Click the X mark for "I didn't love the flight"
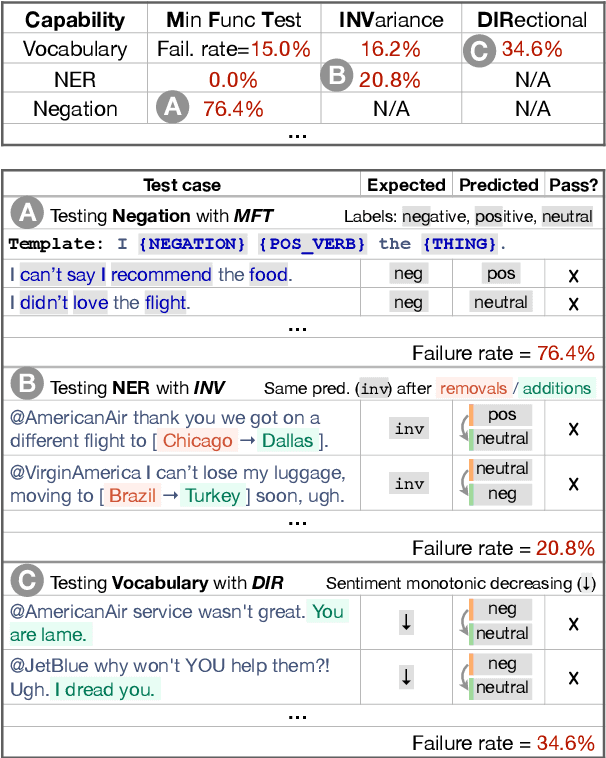This screenshot has height=758, width=606. tap(574, 302)
